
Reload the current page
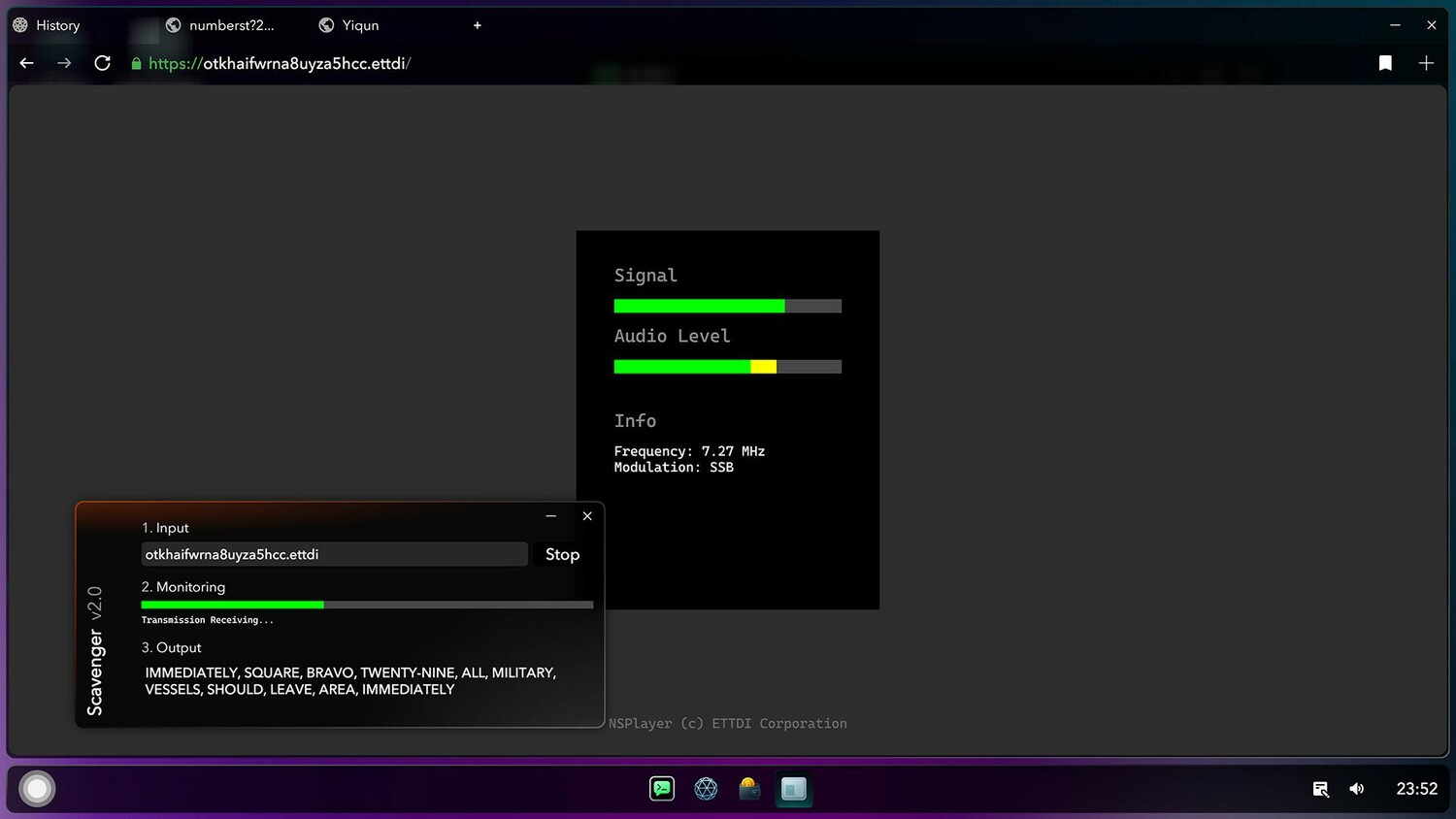102,63
